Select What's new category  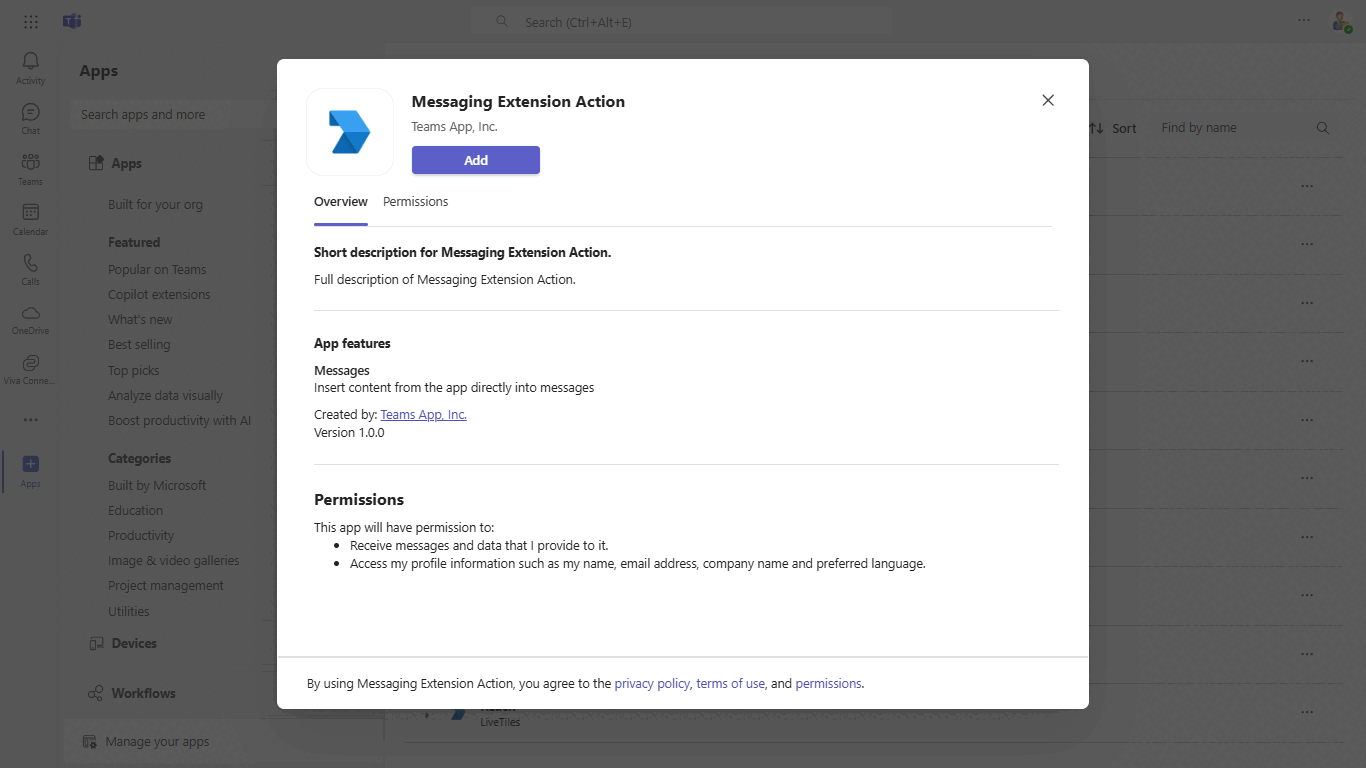(x=140, y=320)
